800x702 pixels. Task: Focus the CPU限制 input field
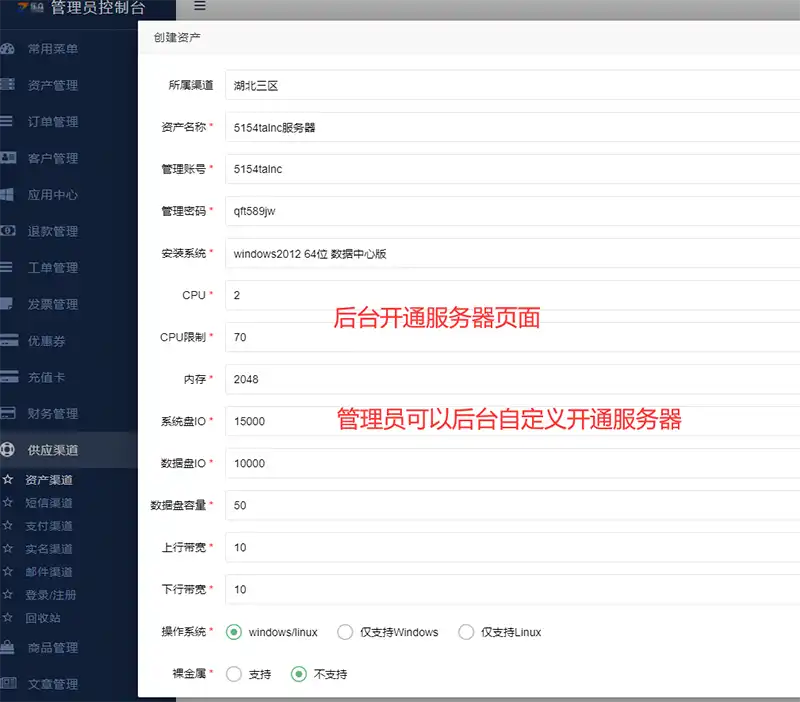pos(512,337)
